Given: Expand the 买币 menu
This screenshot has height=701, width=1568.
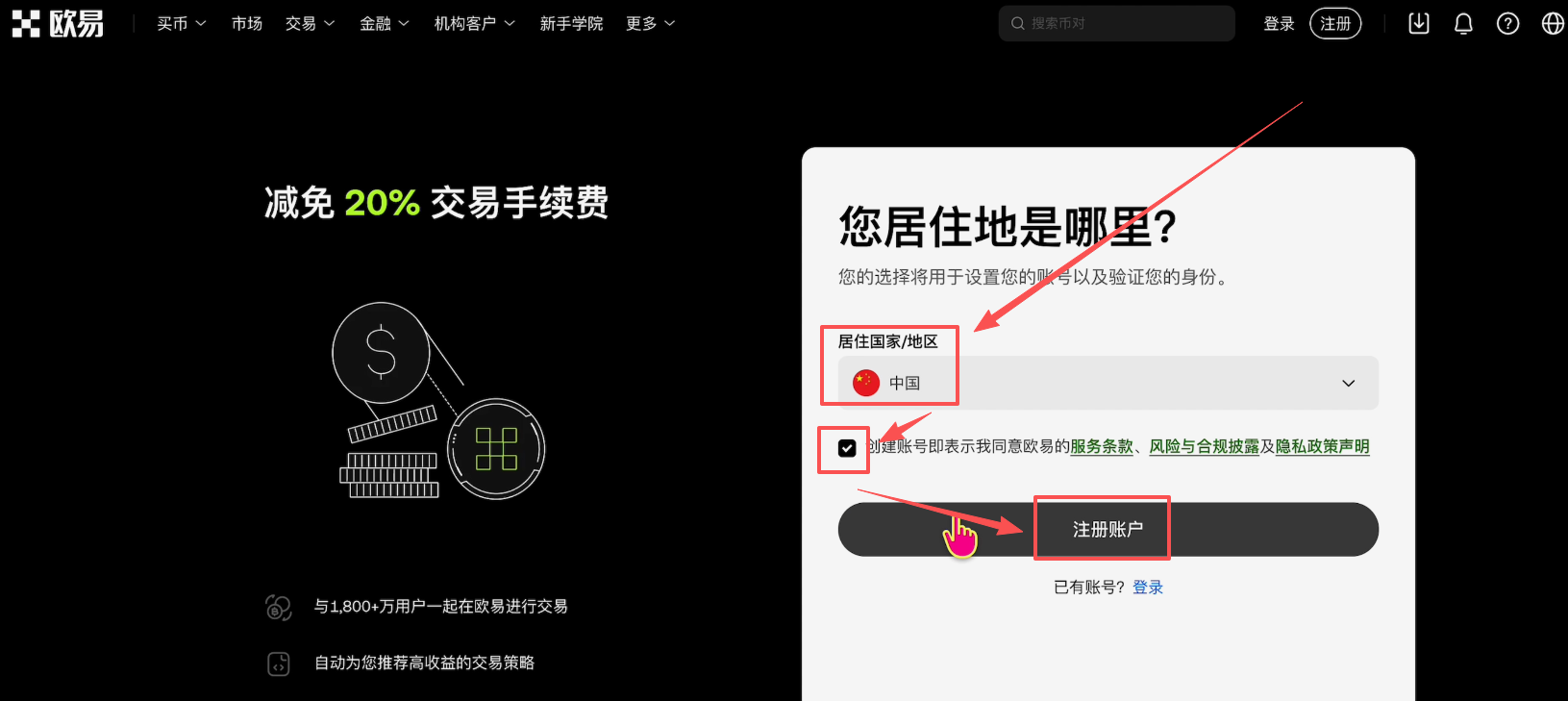Looking at the screenshot, I should point(182,24).
